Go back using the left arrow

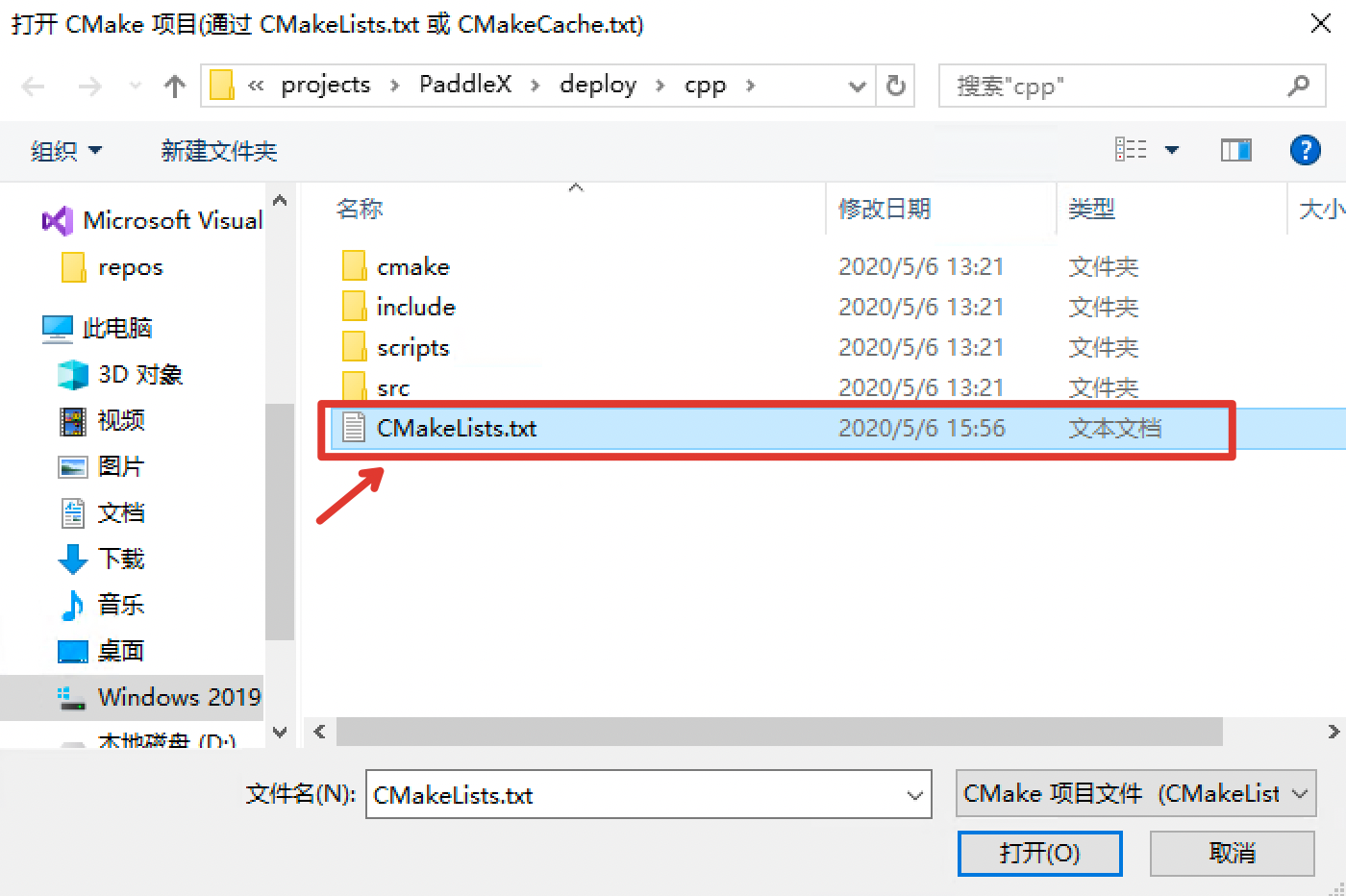pos(34,87)
